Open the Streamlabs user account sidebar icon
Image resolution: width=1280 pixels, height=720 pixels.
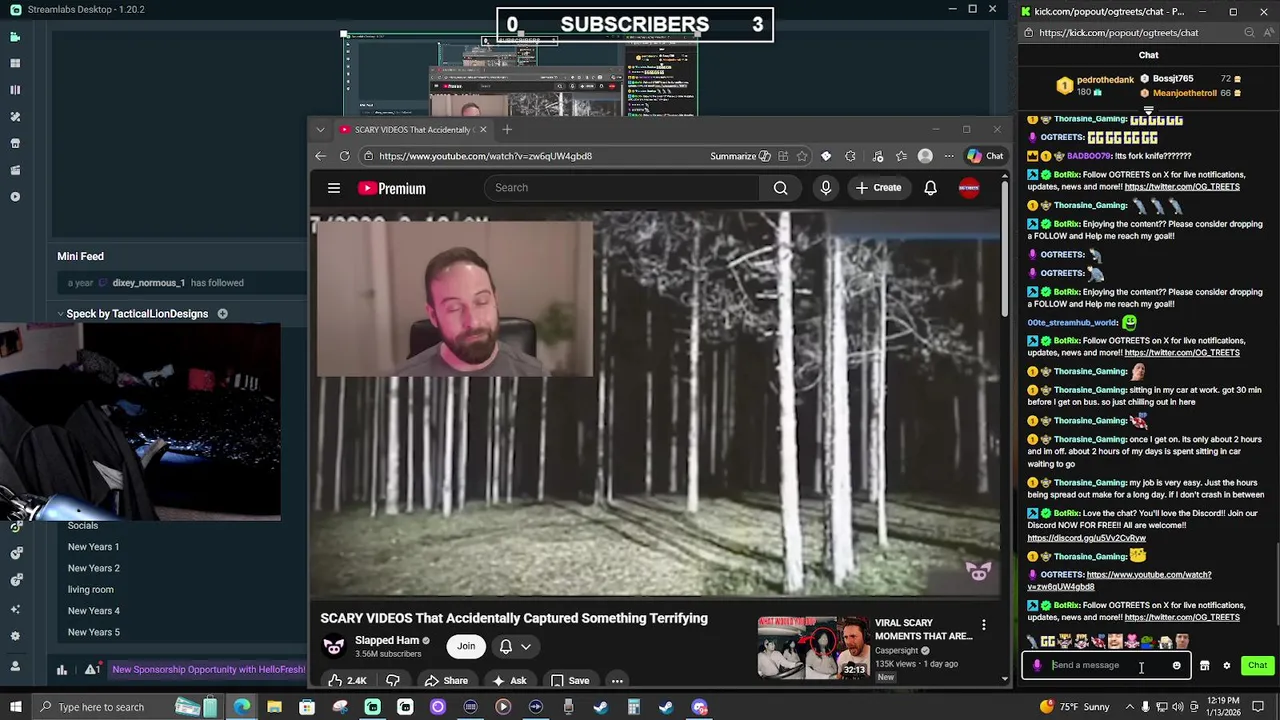(15, 666)
